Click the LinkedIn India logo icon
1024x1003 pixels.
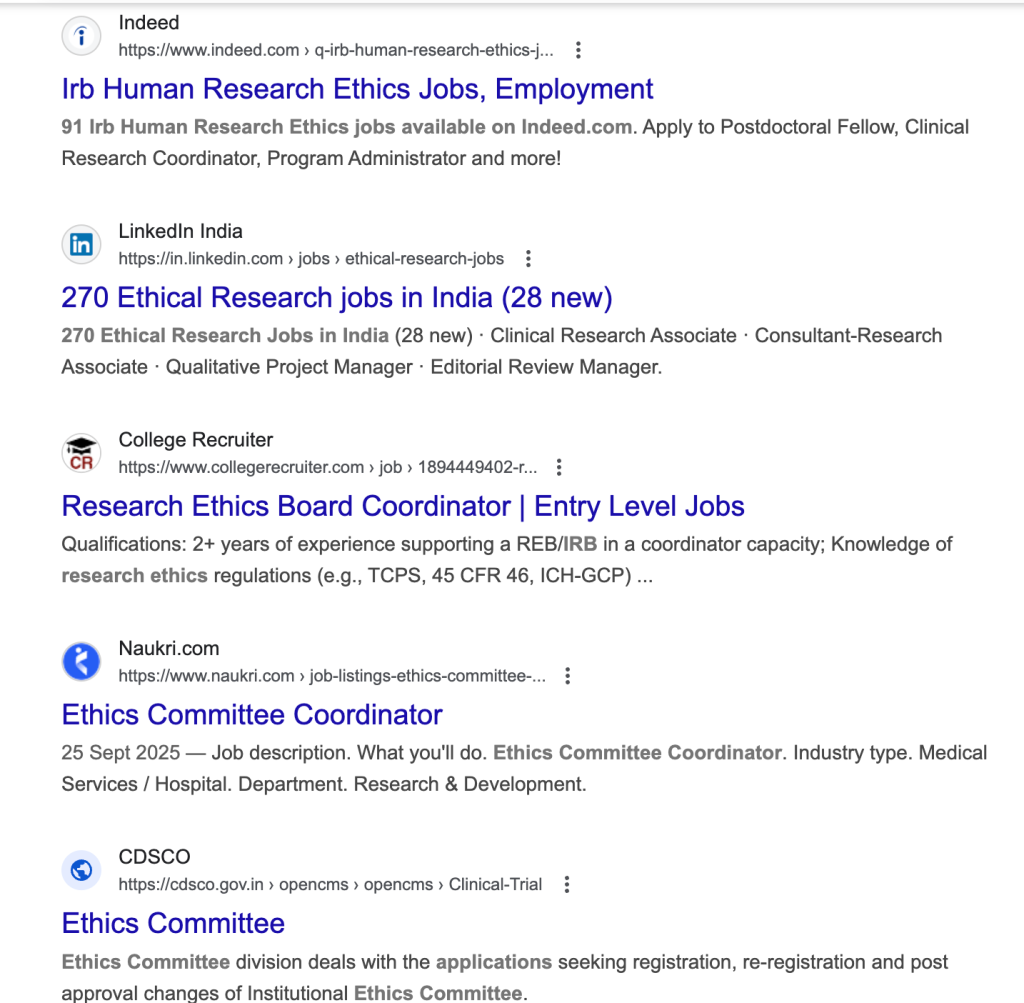click(82, 245)
